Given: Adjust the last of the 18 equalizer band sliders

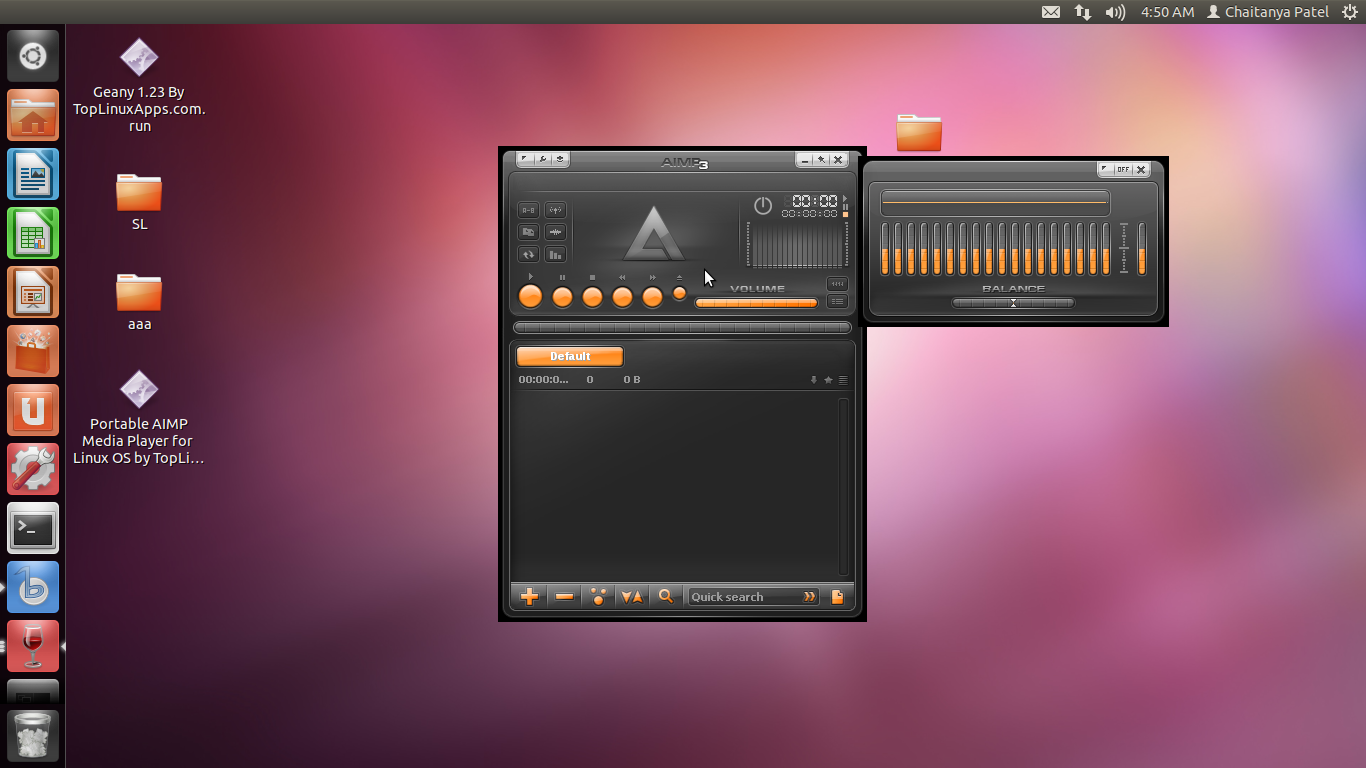Looking at the screenshot, I should click(x=1106, y=249).
